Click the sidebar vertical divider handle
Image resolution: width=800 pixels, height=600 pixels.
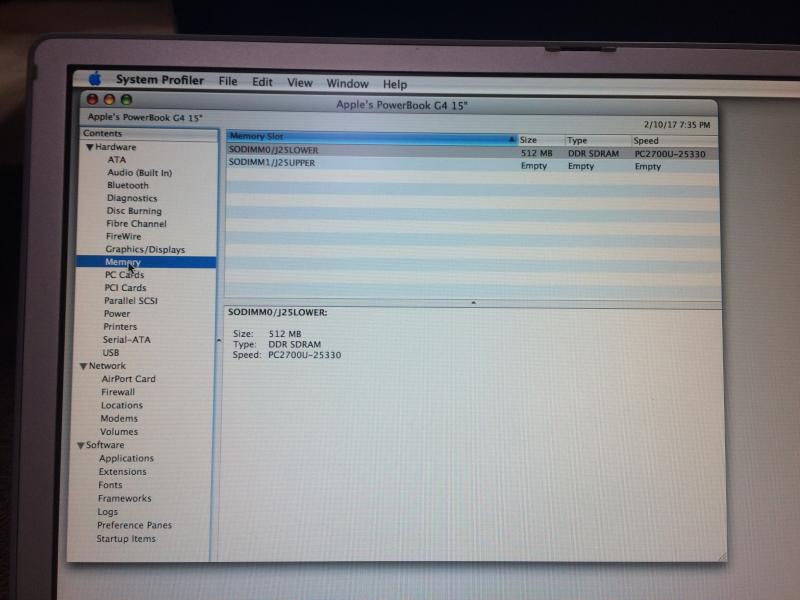pyautogui.click(x=219, y=340)
